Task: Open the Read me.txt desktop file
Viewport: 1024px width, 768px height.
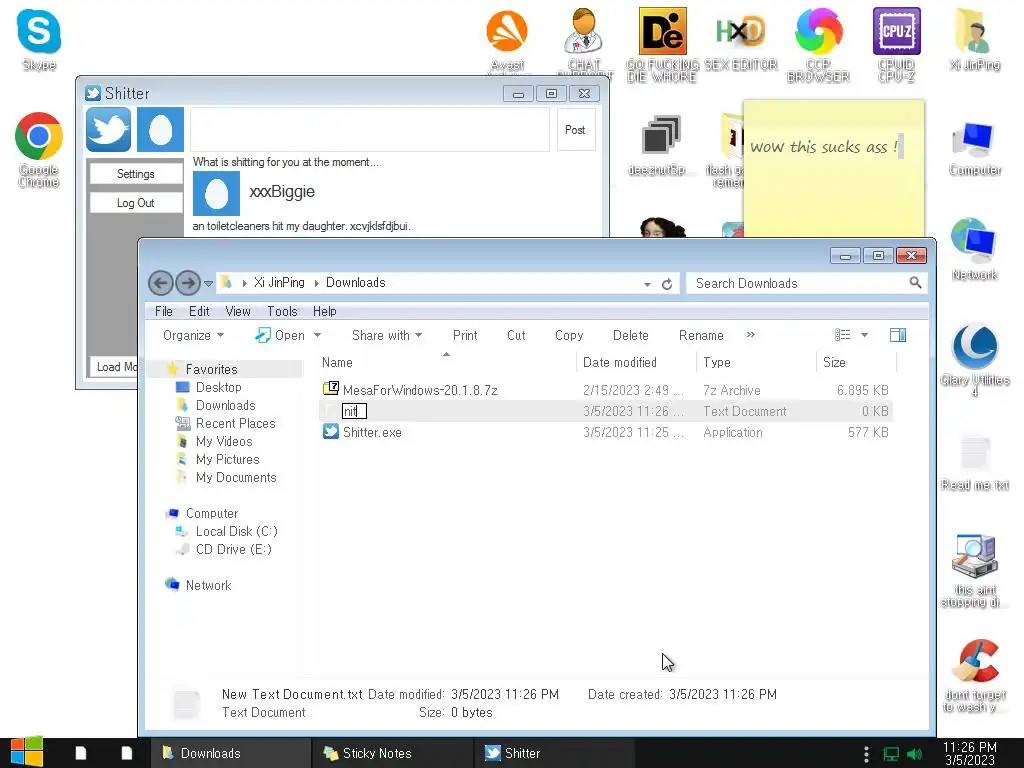Action: pos(974,462)
